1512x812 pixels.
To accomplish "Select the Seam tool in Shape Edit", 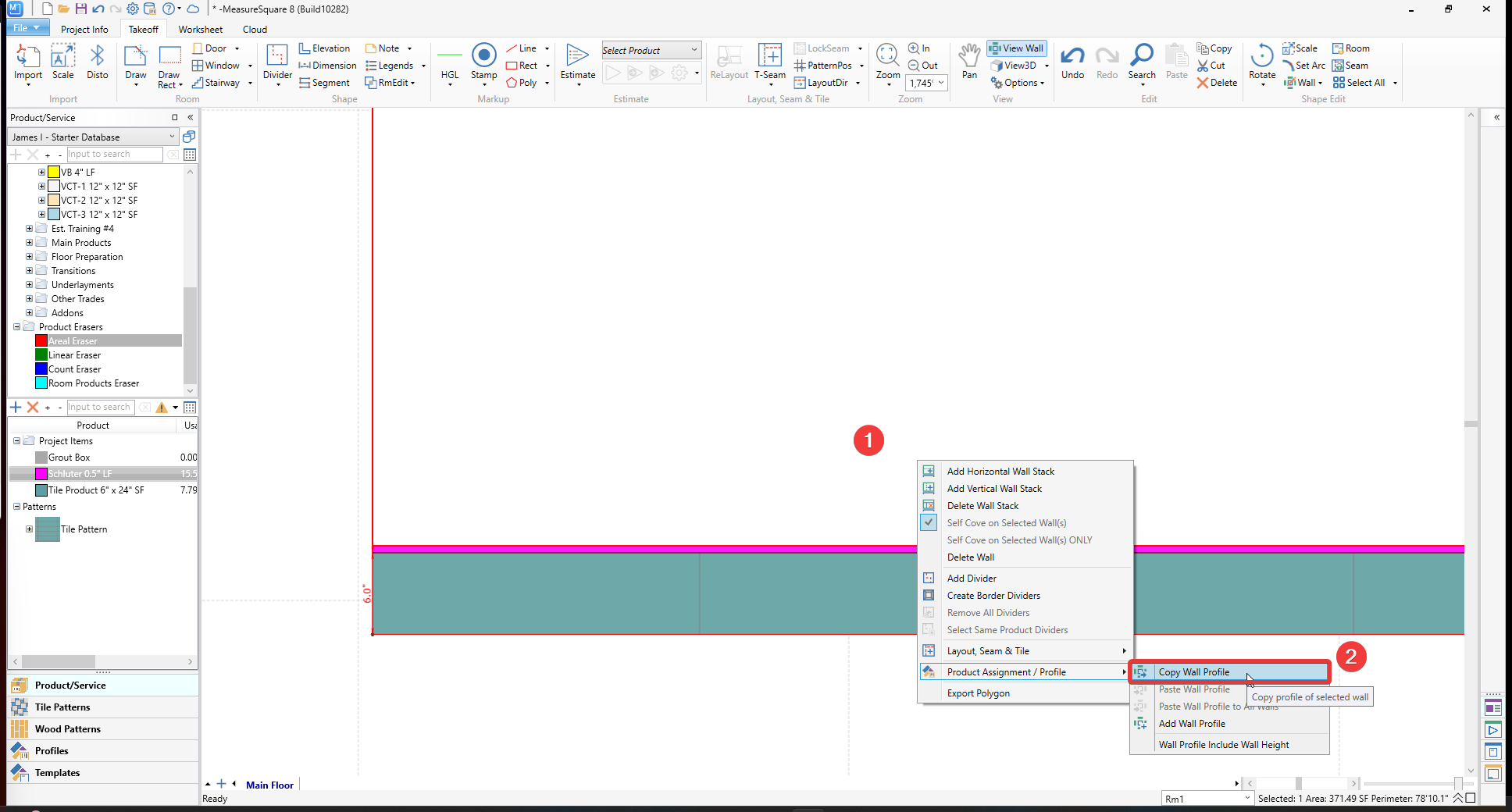I will click(1350, 66).
